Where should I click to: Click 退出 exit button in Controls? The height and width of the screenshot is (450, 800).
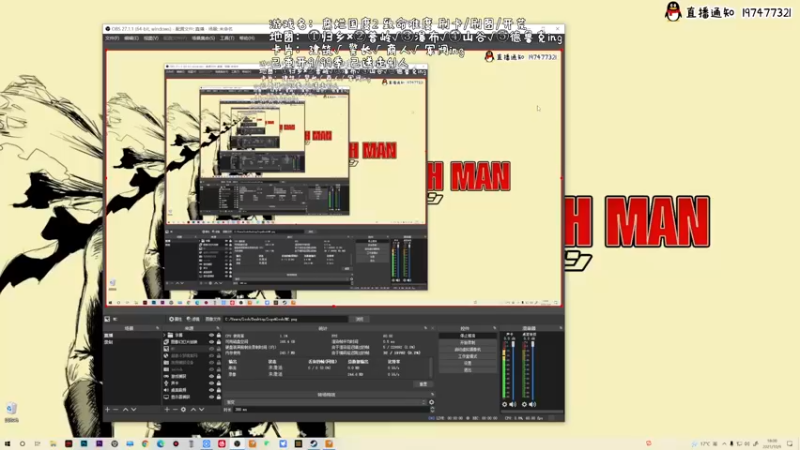click(468, 370)
